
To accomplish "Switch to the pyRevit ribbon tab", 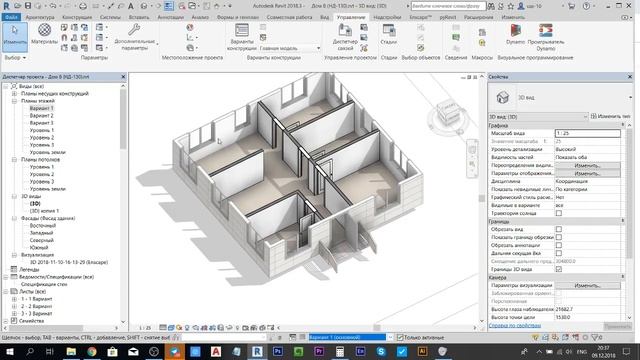I will [448, 17].
